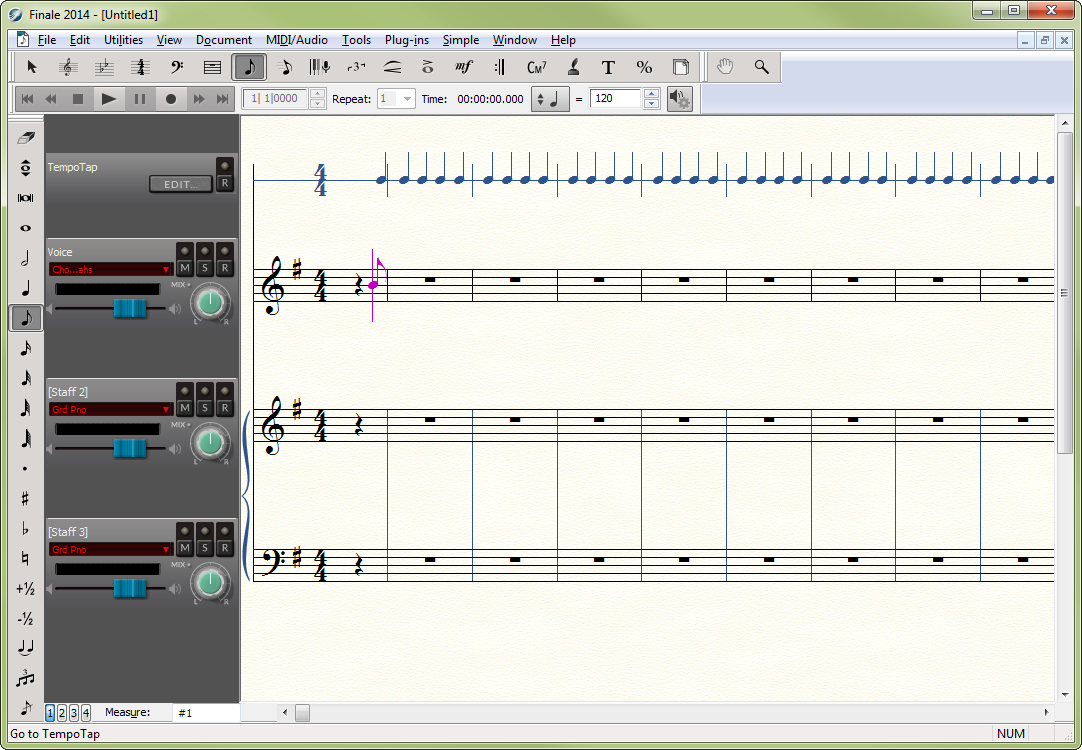Select the Selection arrow tool

(x=32, y=67)
